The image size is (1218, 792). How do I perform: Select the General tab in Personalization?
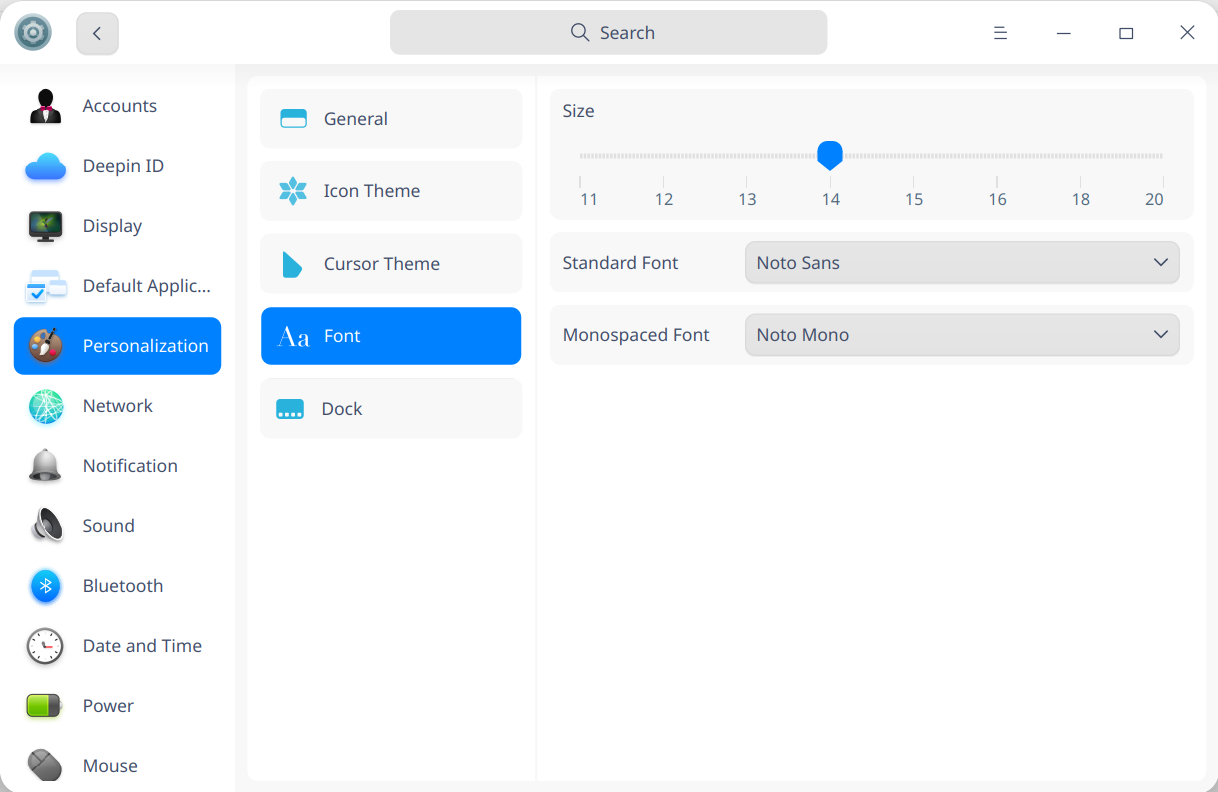coord(391,119)
